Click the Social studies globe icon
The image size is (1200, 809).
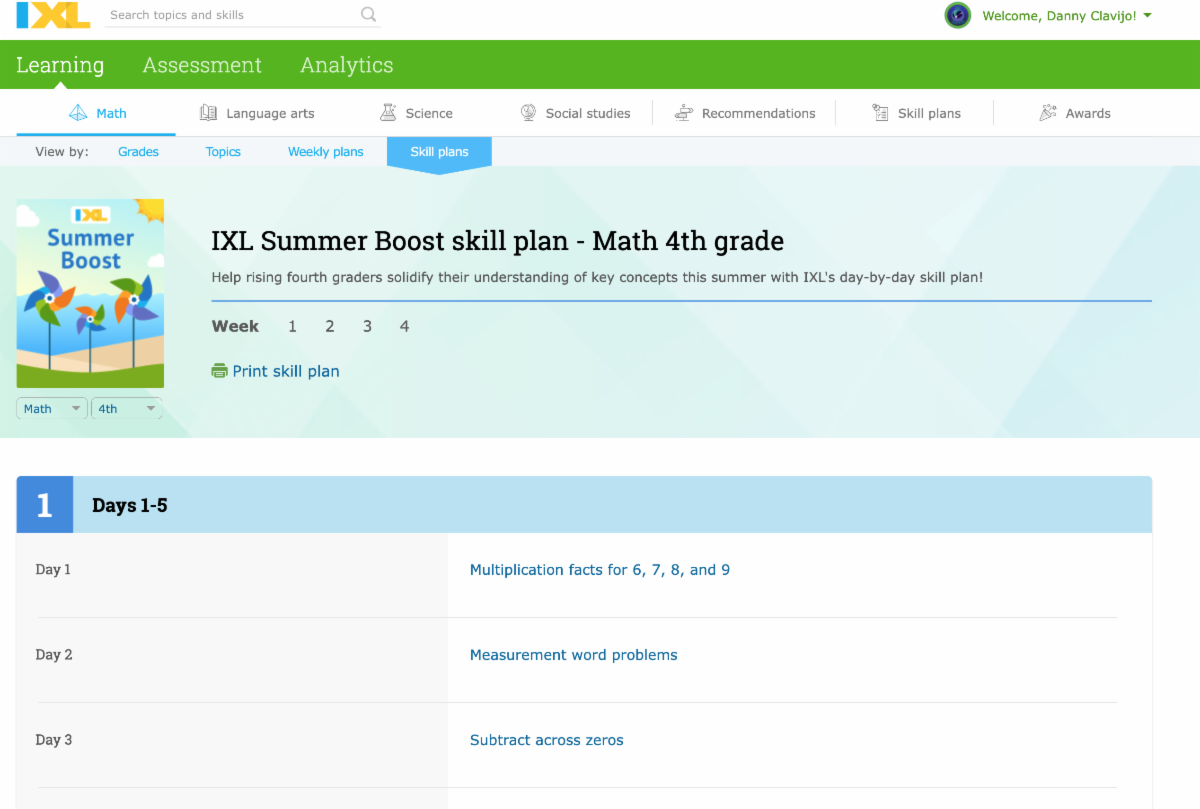(x=528, y=113)
